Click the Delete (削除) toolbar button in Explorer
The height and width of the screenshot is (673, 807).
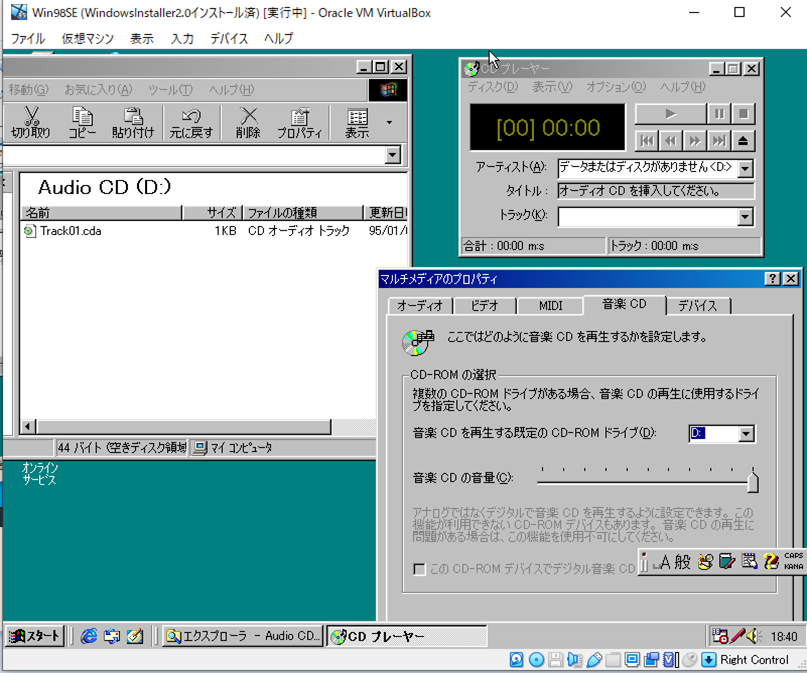(248, 122)
